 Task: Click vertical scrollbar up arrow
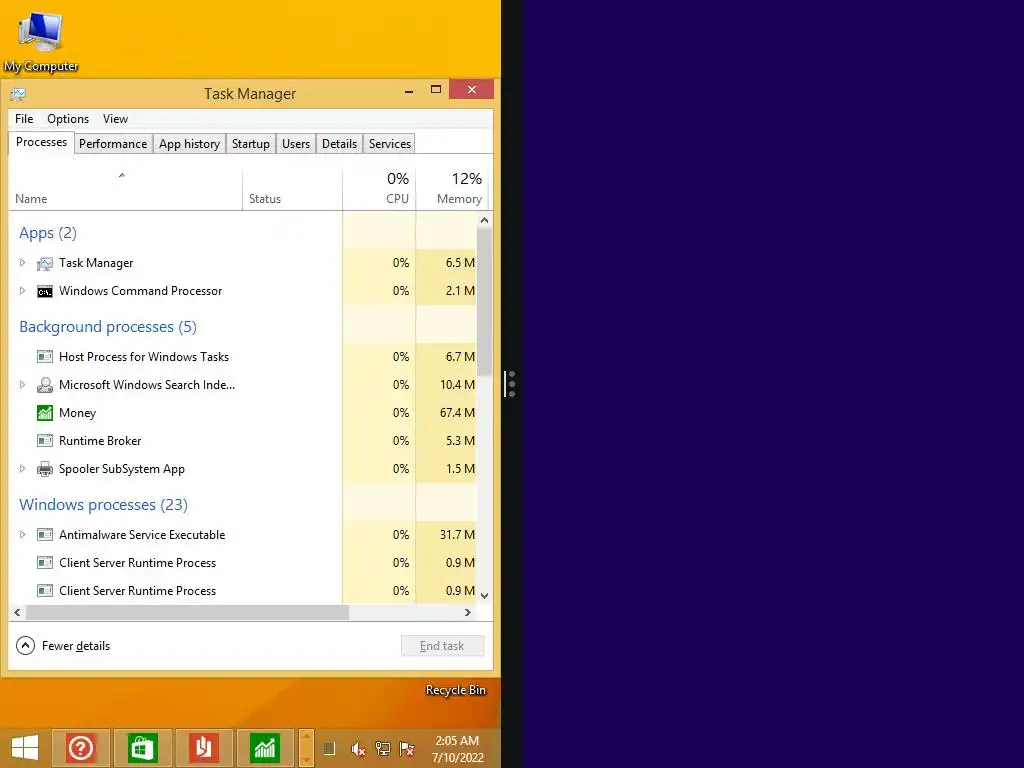pyautogui.click(x=484, y=220)
